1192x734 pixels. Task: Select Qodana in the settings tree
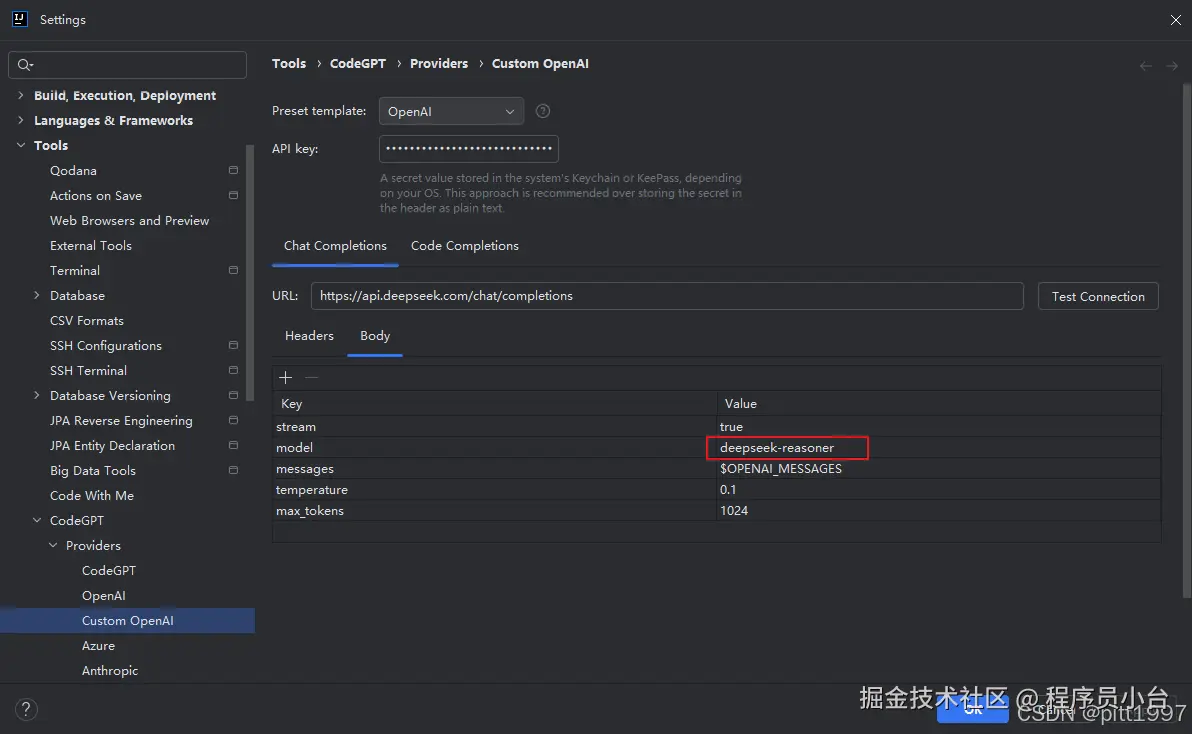[x=73, y=170]
